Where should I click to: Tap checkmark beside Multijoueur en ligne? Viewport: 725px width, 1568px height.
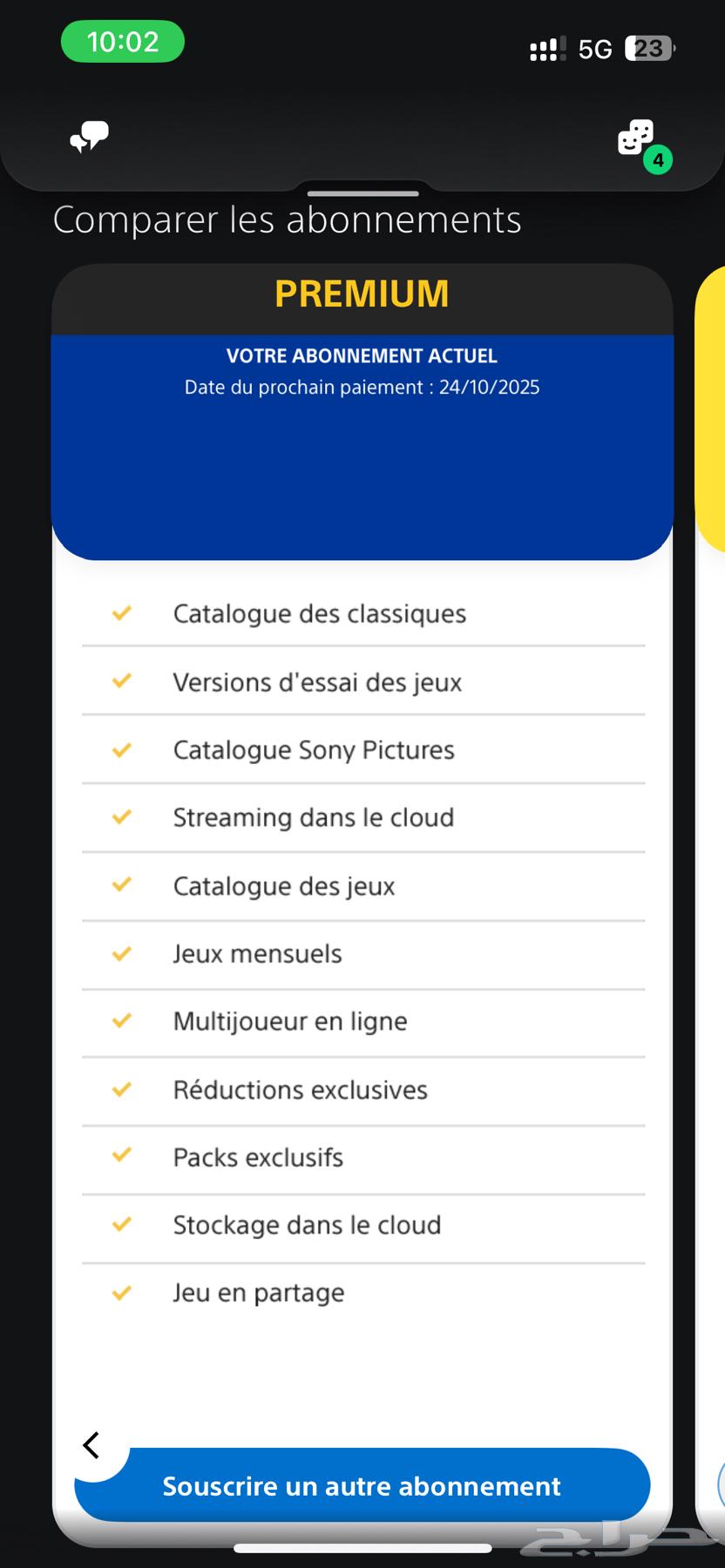click(122, 1020)
